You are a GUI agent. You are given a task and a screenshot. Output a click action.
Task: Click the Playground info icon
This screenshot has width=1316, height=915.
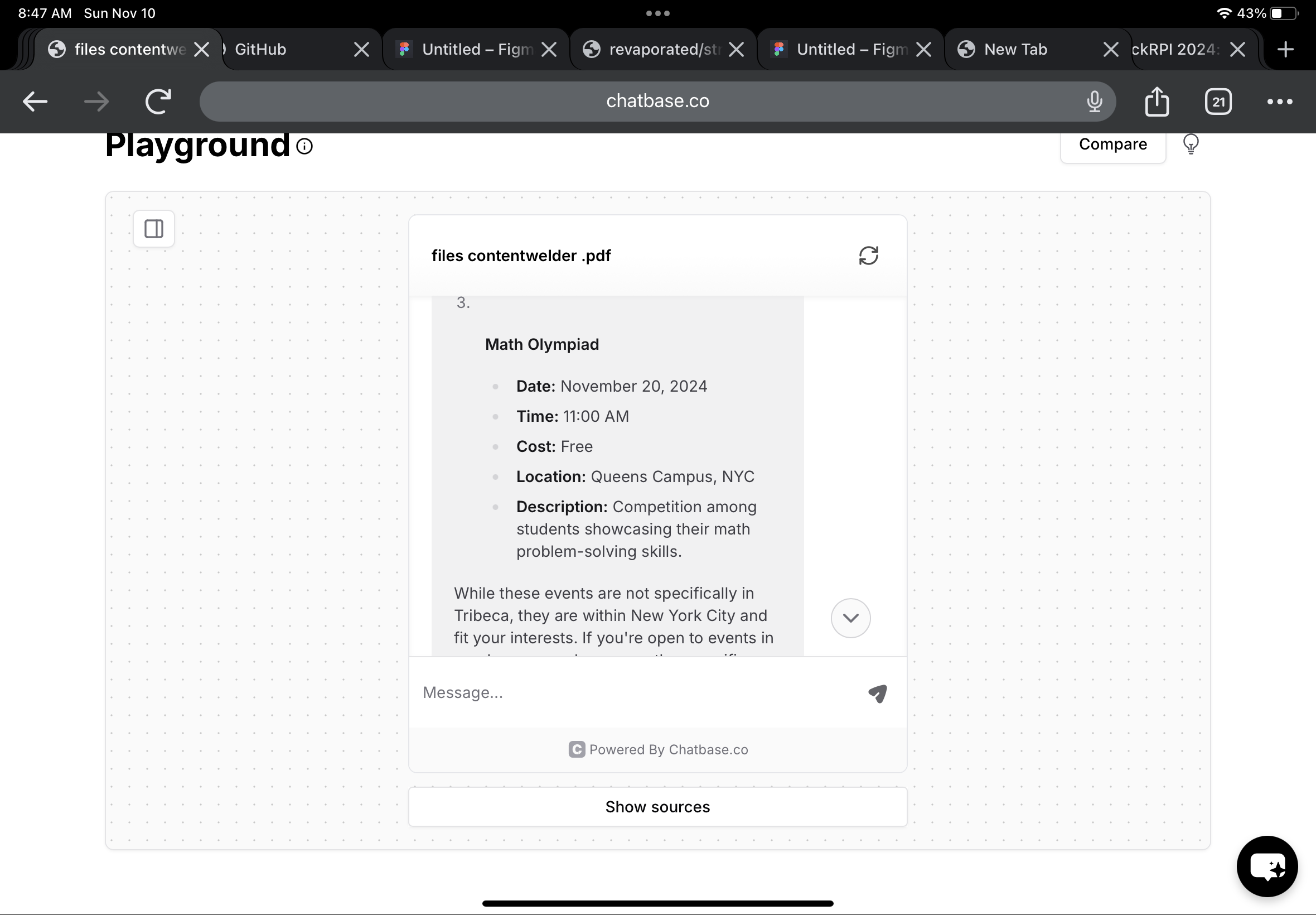[x=304, y=147]
